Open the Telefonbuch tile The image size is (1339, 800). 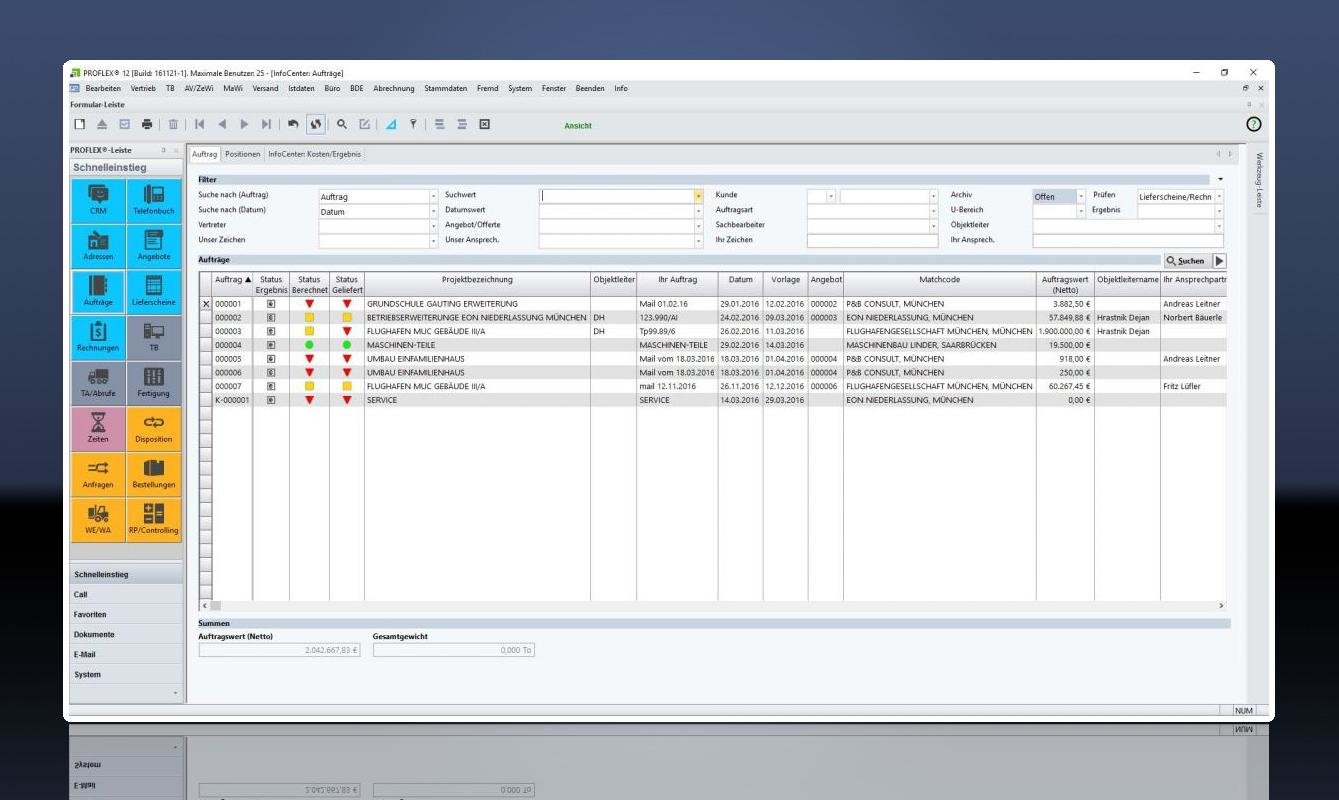click(x=154, y=200)
